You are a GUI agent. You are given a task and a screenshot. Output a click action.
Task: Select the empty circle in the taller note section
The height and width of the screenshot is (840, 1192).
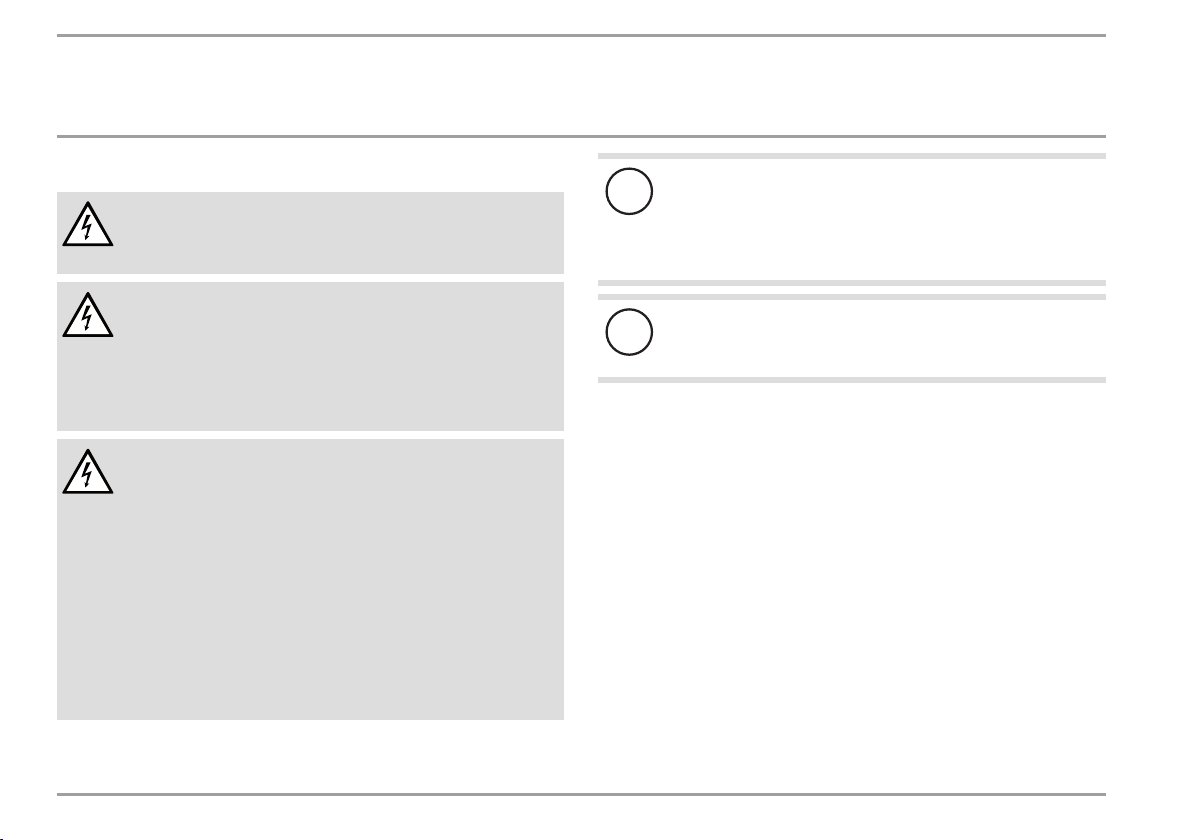click(629, 191)
